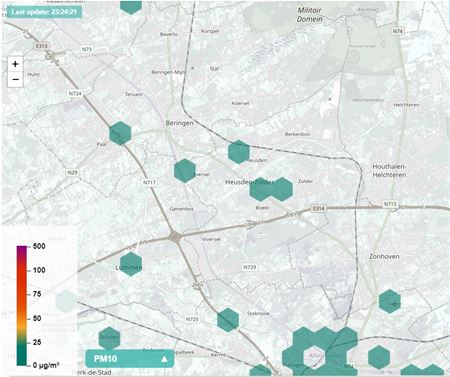Click the white arrow on PM10 selector
Viewport: 450px width, 377px height.
tap(164, 359)
